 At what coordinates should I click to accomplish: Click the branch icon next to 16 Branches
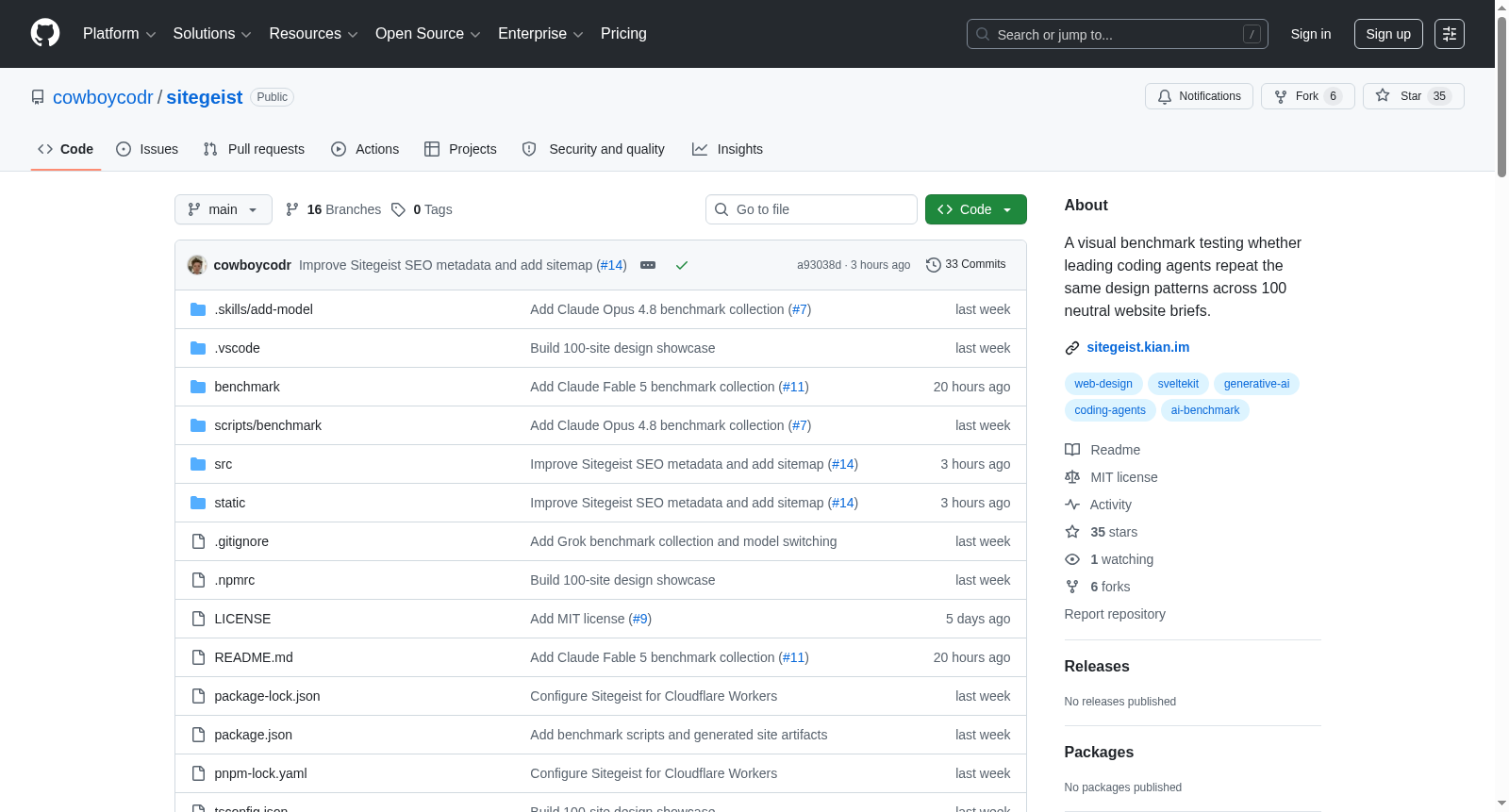click(x=292, y=209)
